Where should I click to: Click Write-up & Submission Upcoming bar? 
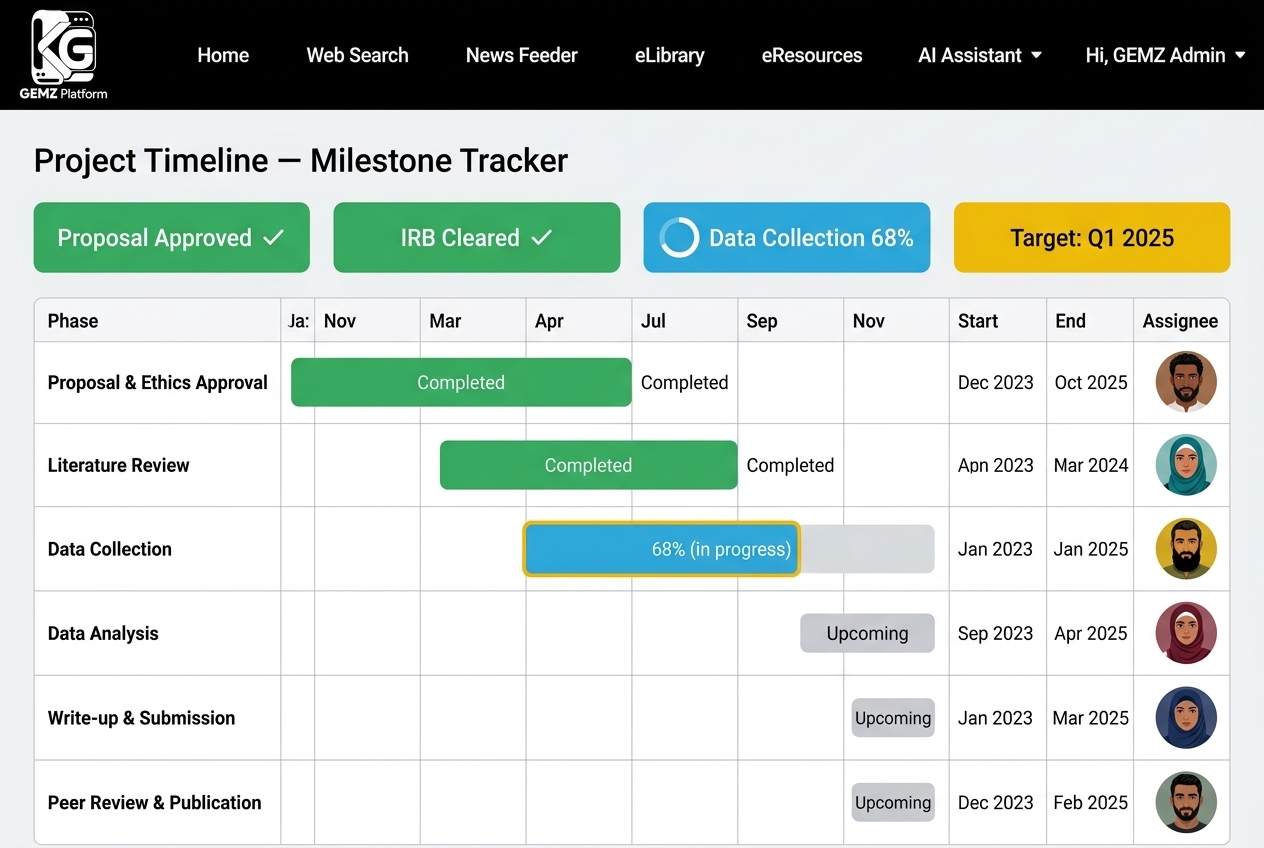pyautogui.click(x=893, y=718)
